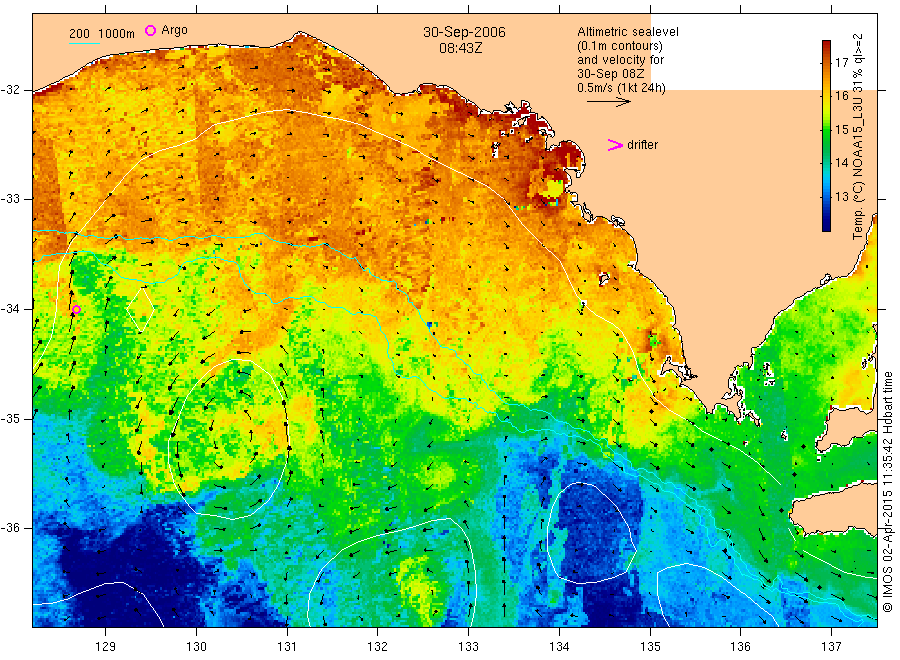This screenshot has width=900, height=660.
Task: Click the IMOS copyright timestamp text
Action: (x=887, y=492)
